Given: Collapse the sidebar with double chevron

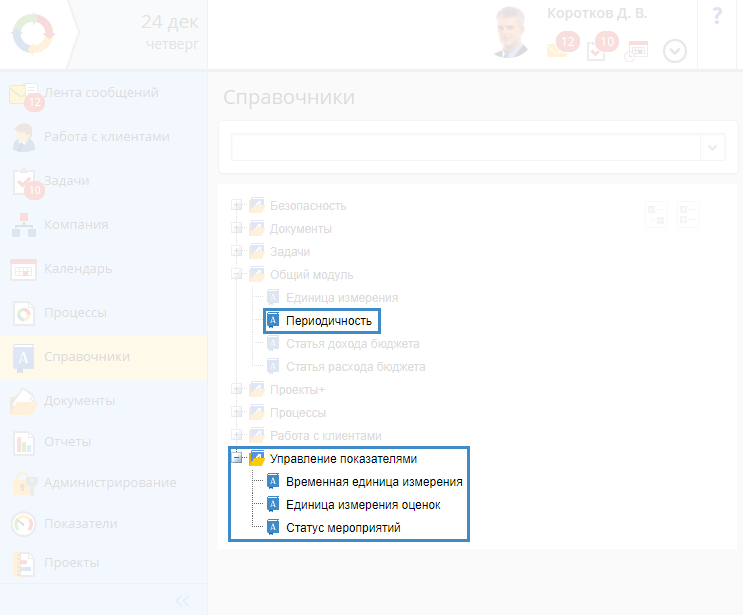Looking at the screenshot, I should (x=182, y=600).
